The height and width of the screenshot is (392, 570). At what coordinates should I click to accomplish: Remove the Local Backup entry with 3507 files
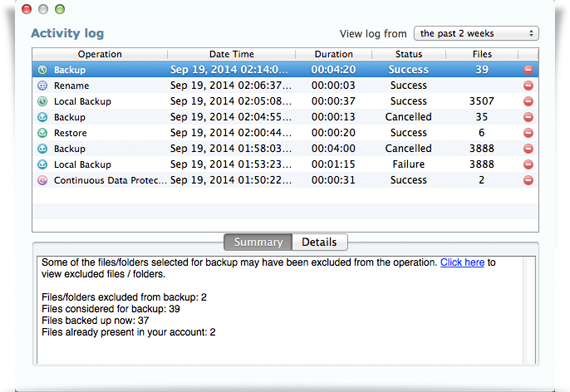coord(528,101)
